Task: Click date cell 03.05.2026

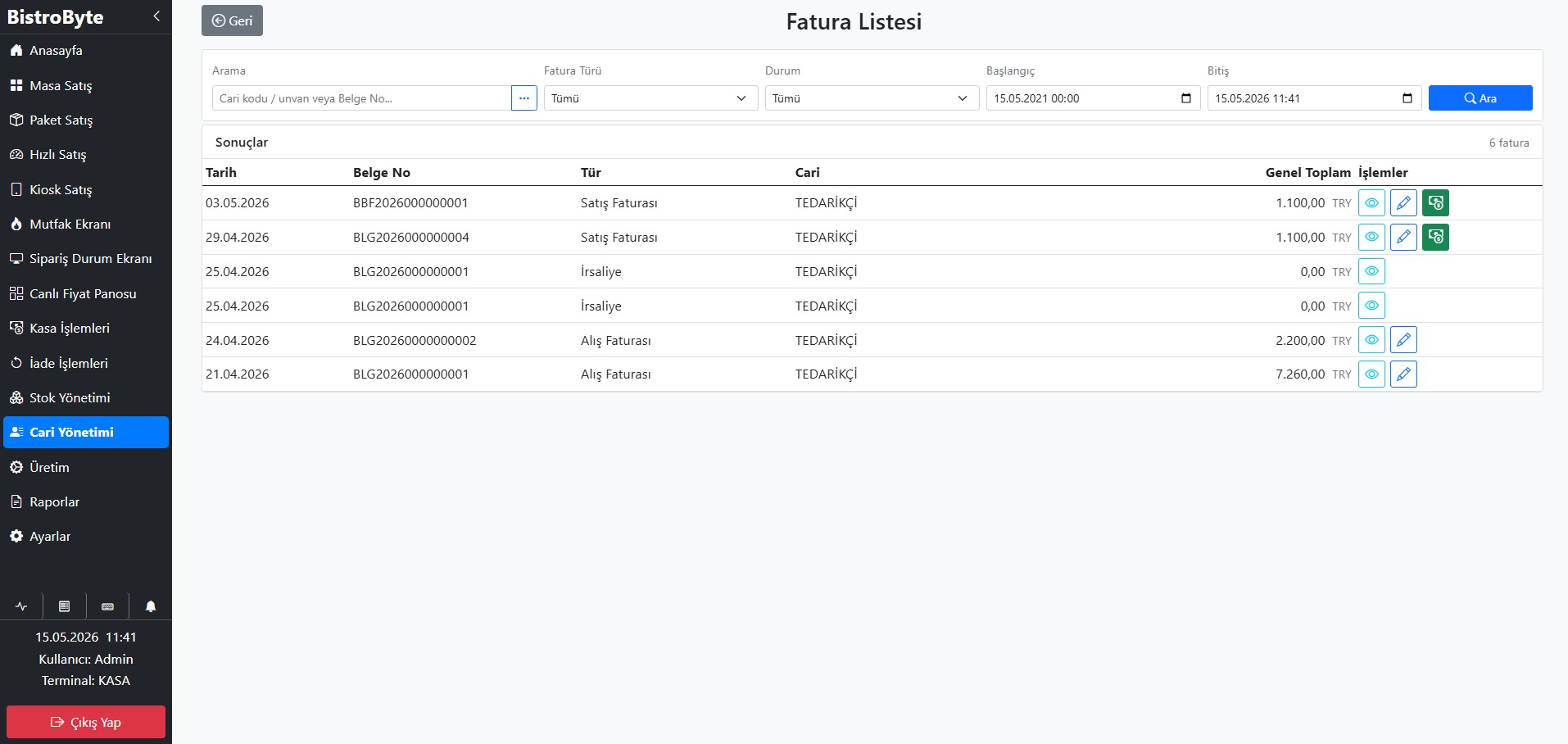Action: [238, 203]
